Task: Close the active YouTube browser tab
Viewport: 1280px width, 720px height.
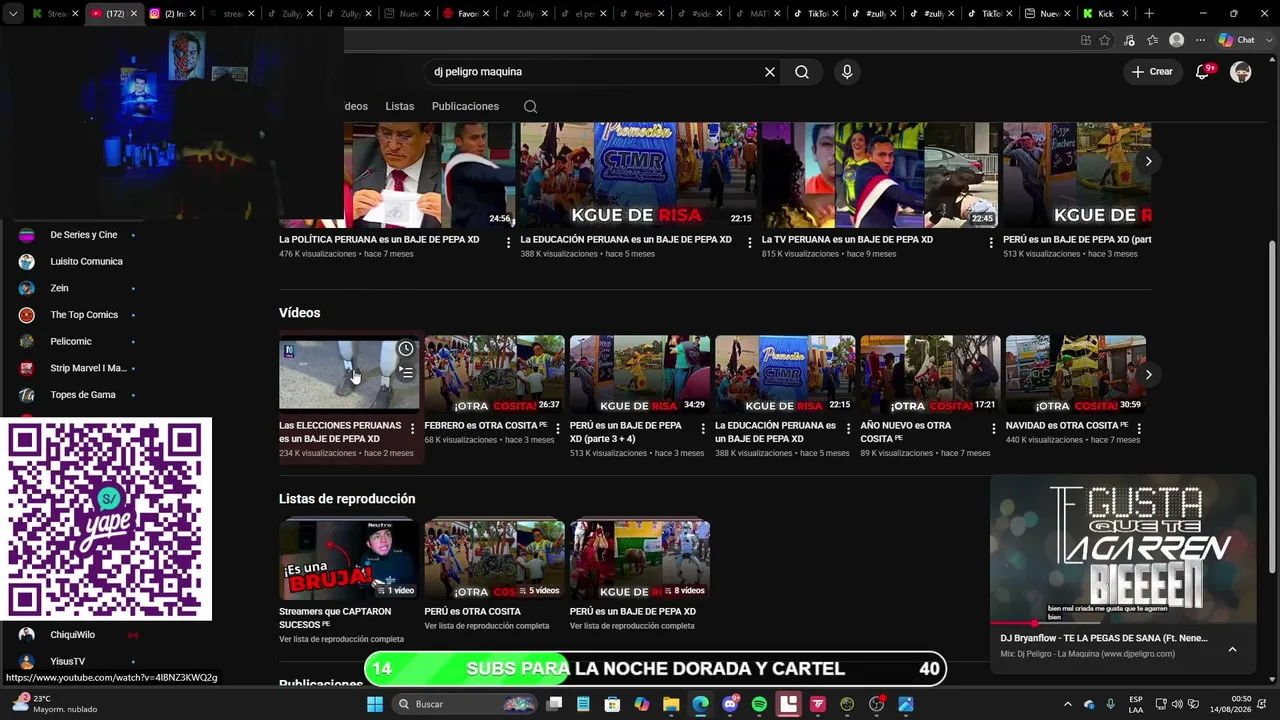Action: (x=134, y=14)
